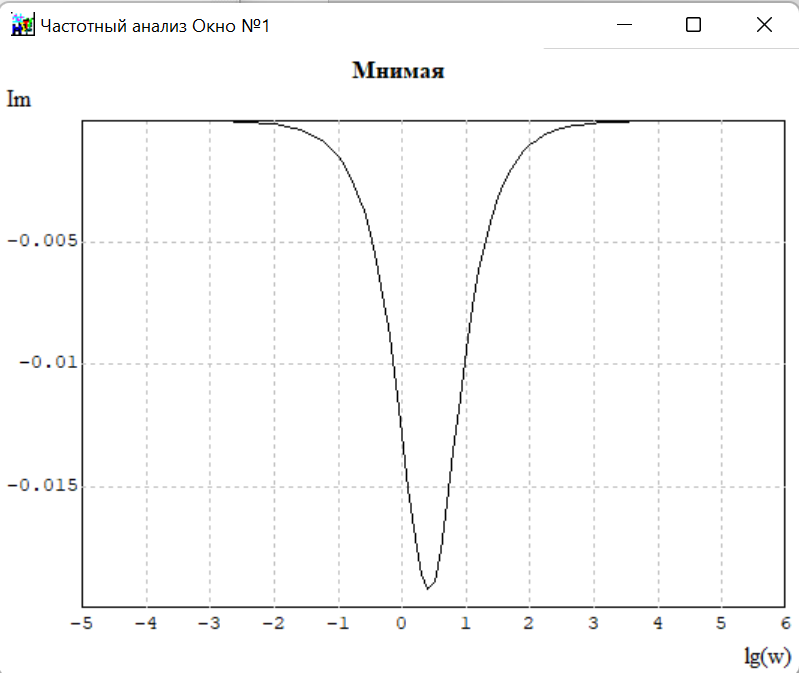799x673 pixels.
Task: Click the x-axis tick label -5
Action: point(82,623)
